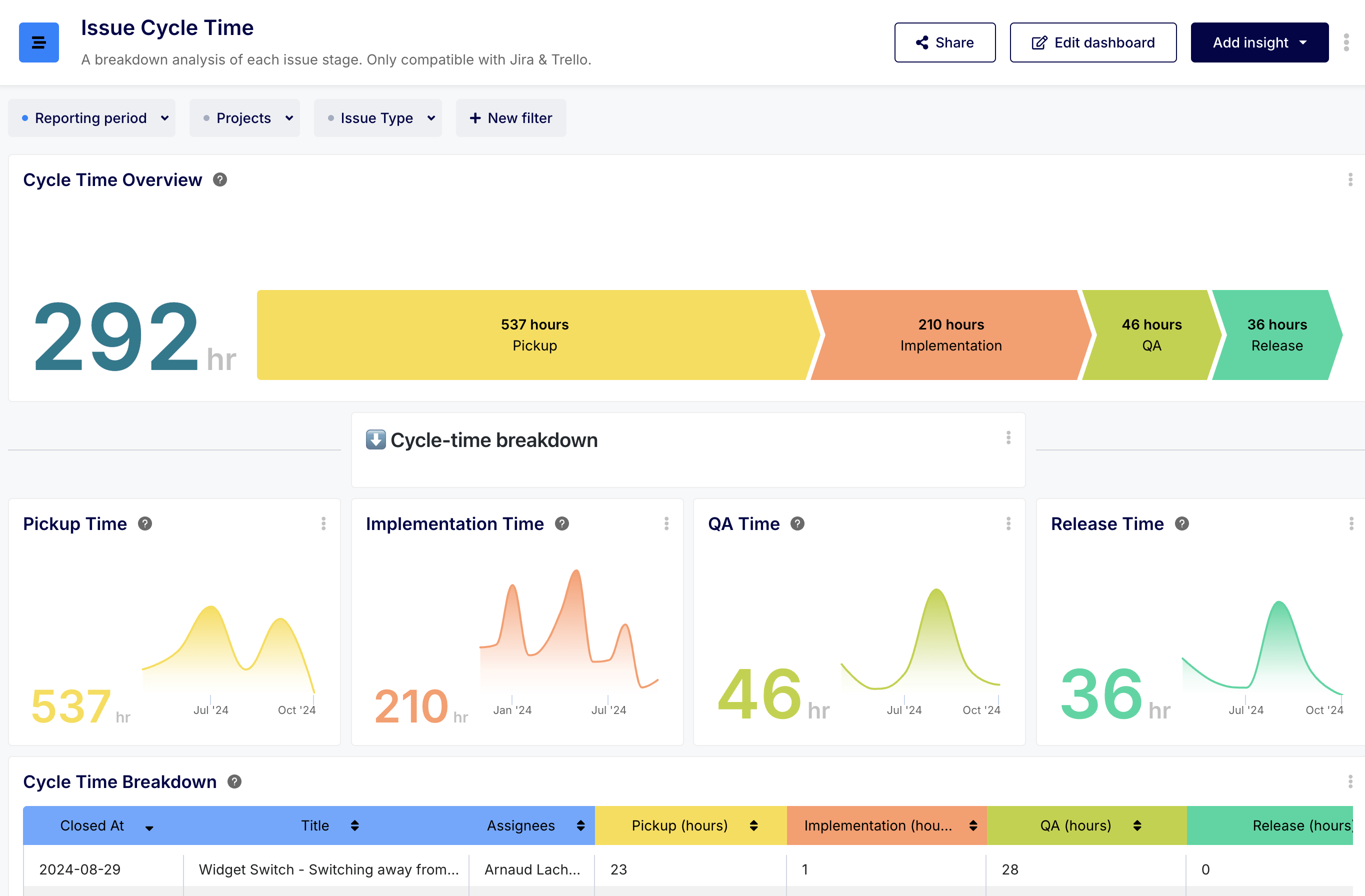Open Cycle-time breakdown card options menu

(1008, 438)
